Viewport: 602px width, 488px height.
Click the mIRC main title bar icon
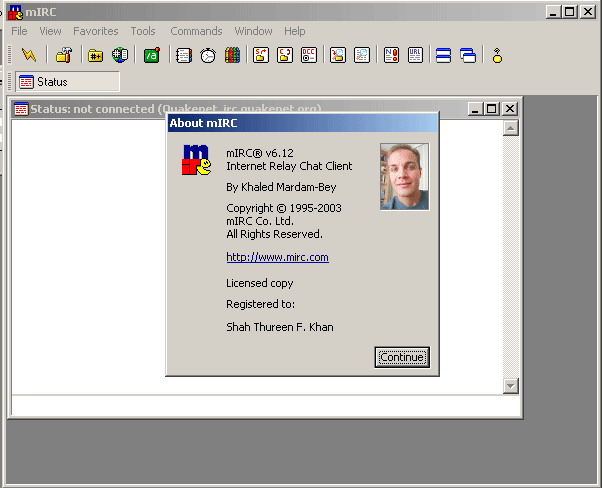pyautogui.click(x=15, y=12)
